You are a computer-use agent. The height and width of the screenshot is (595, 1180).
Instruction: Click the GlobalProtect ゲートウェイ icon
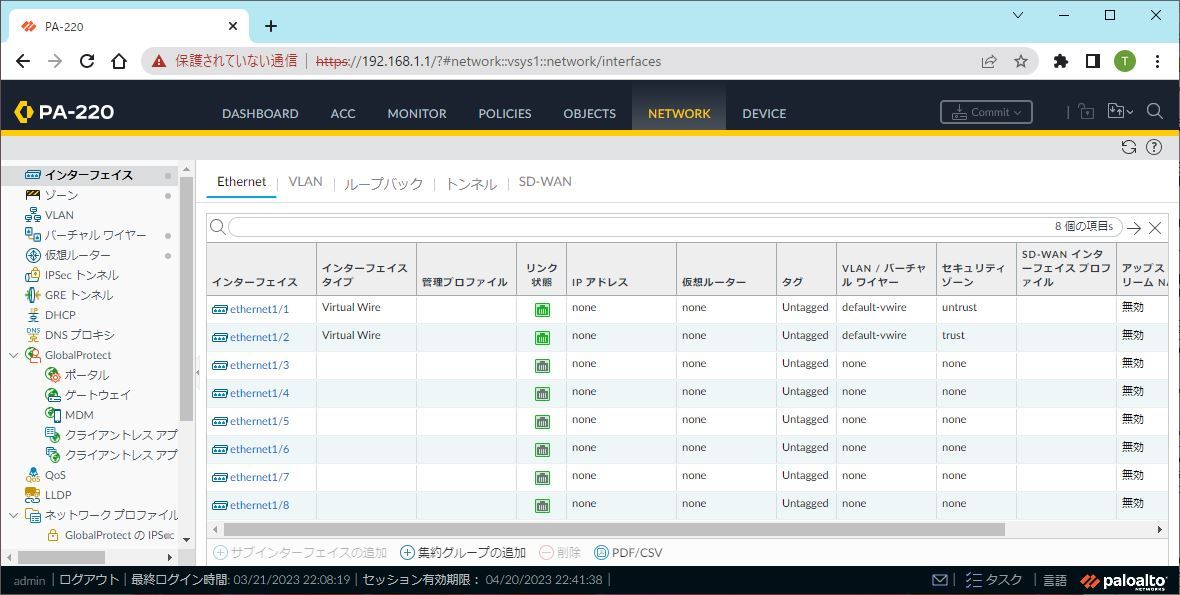[53, 395]
